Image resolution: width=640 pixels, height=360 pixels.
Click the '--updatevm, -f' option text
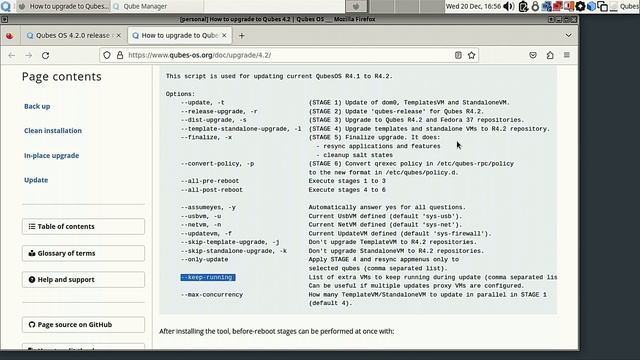point(206,233)
